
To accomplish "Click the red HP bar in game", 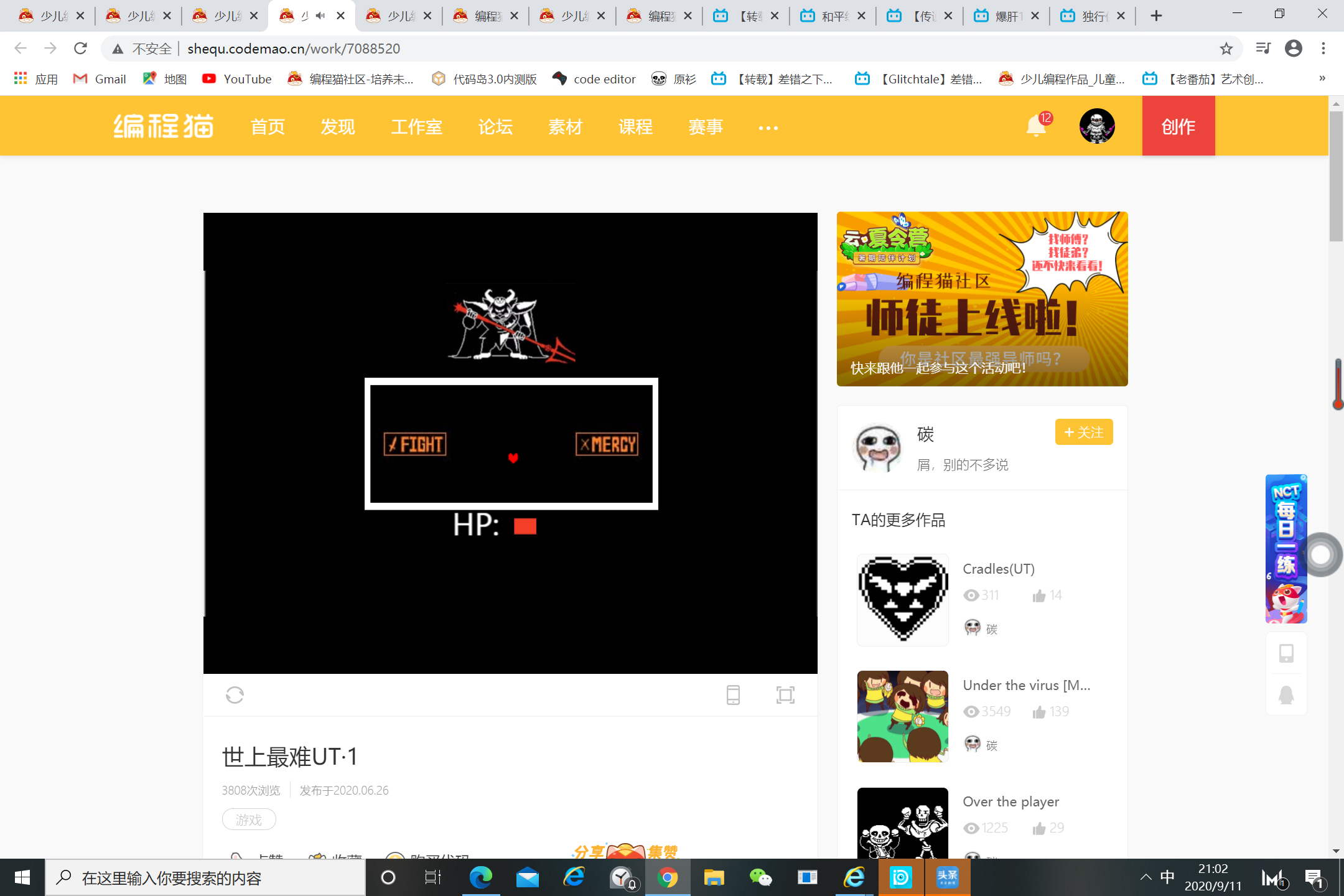I will click(x=525, y=526).
